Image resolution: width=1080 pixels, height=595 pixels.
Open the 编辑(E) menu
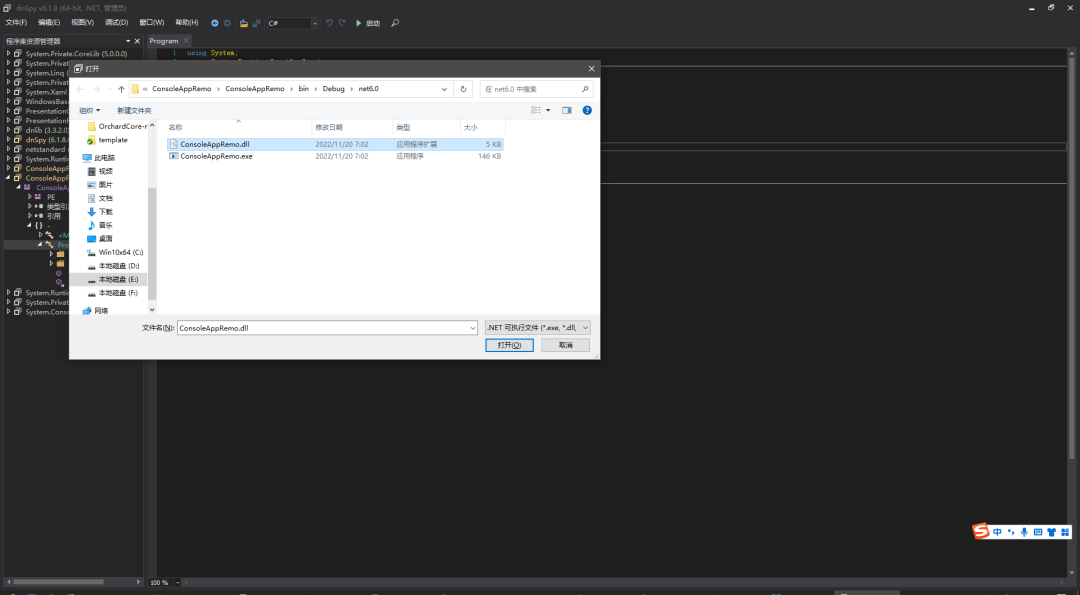coord(49,23)
